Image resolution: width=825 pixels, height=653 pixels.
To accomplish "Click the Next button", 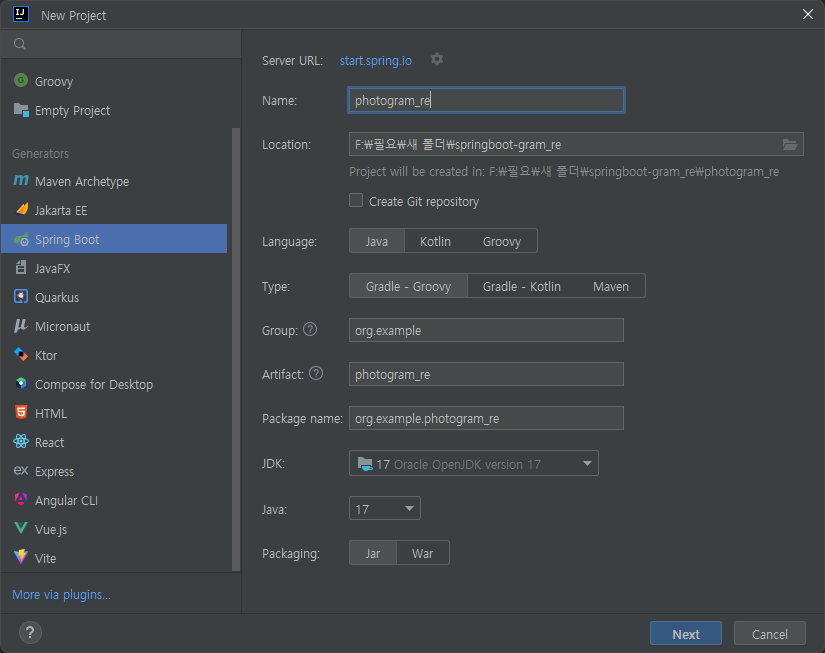I will click(686, 634).
